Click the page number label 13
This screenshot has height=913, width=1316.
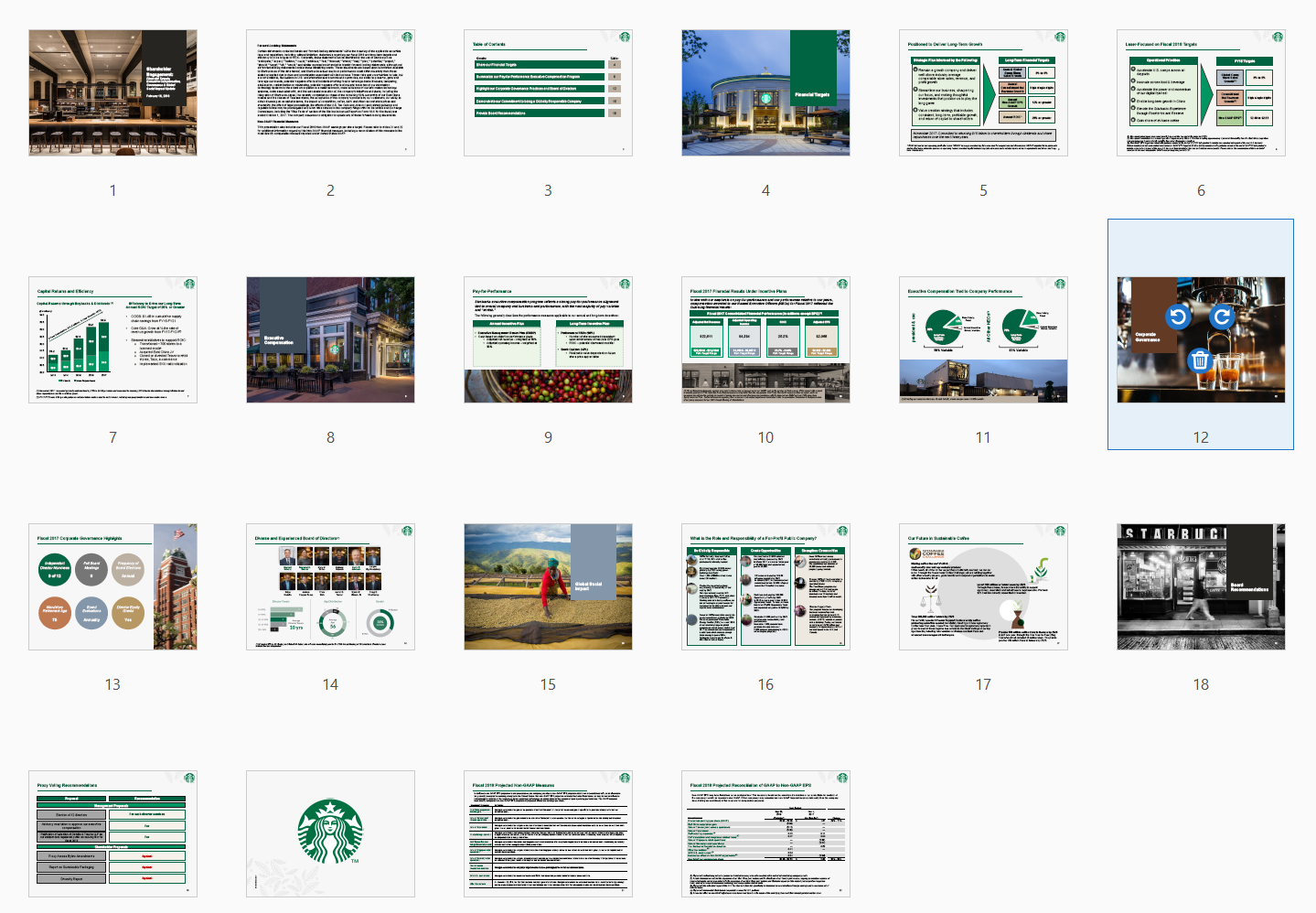[x=112, y=684]
